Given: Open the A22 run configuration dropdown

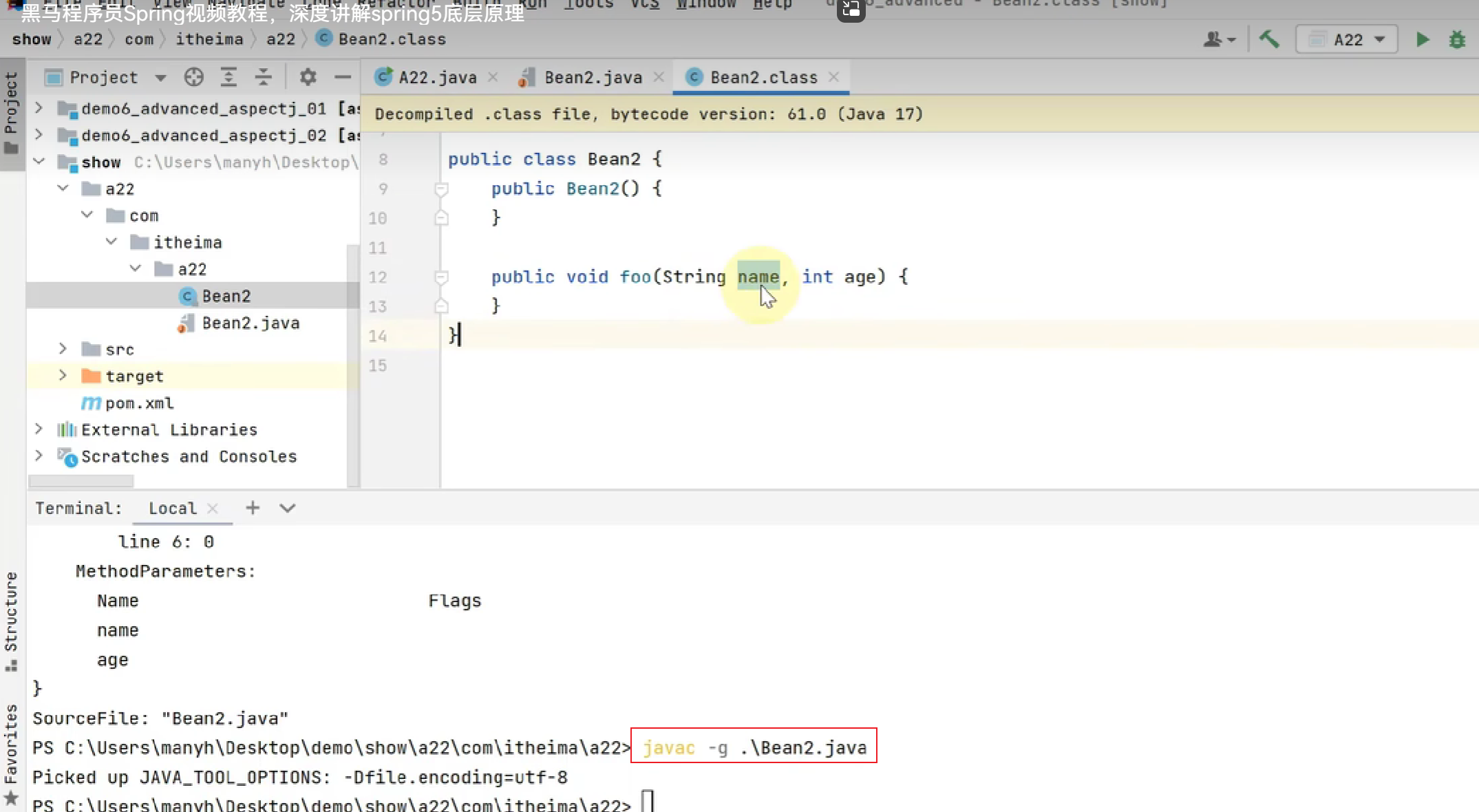Looking at the screenshot, I should tap(1346, 39).
